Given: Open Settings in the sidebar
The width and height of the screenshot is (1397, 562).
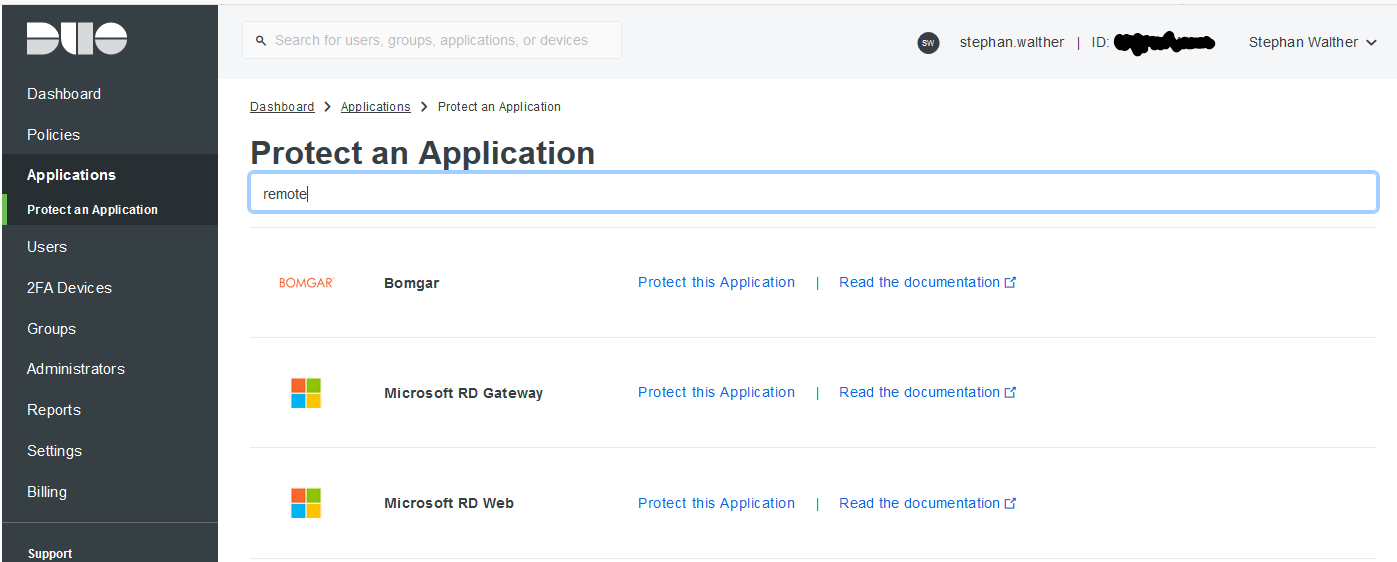Looking at the screenshot, I should pos(54,451).
